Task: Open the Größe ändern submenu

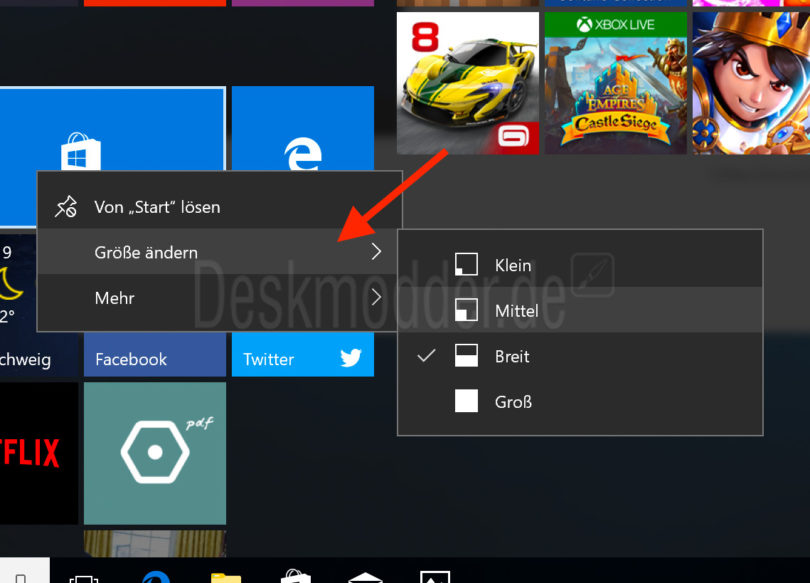Action: 219,252
